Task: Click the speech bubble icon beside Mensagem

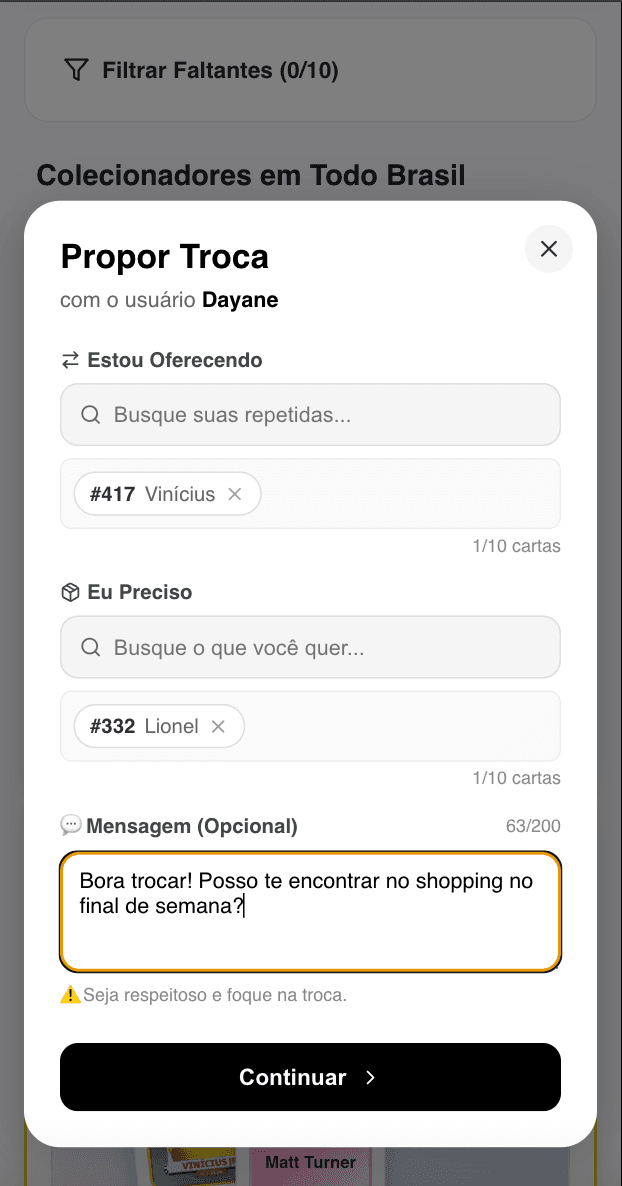Action: coord(71,825)
